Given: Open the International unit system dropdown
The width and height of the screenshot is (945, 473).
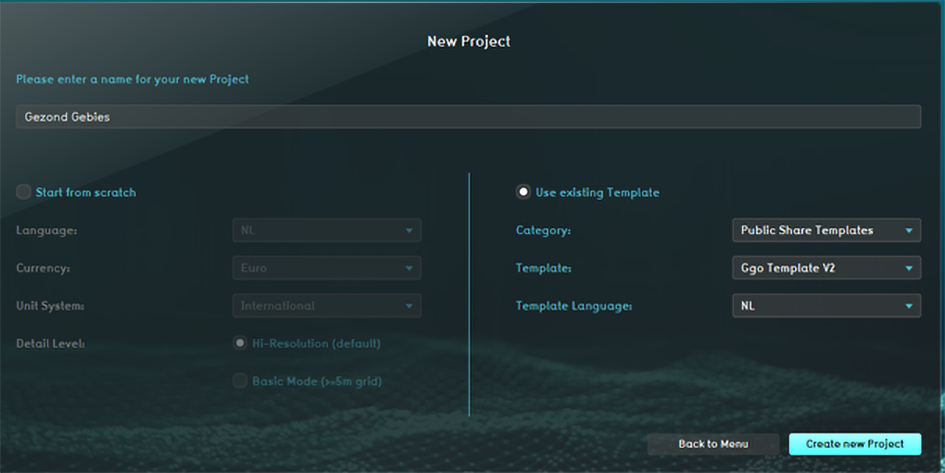Looking at the screenshot, I should [327, 306].
